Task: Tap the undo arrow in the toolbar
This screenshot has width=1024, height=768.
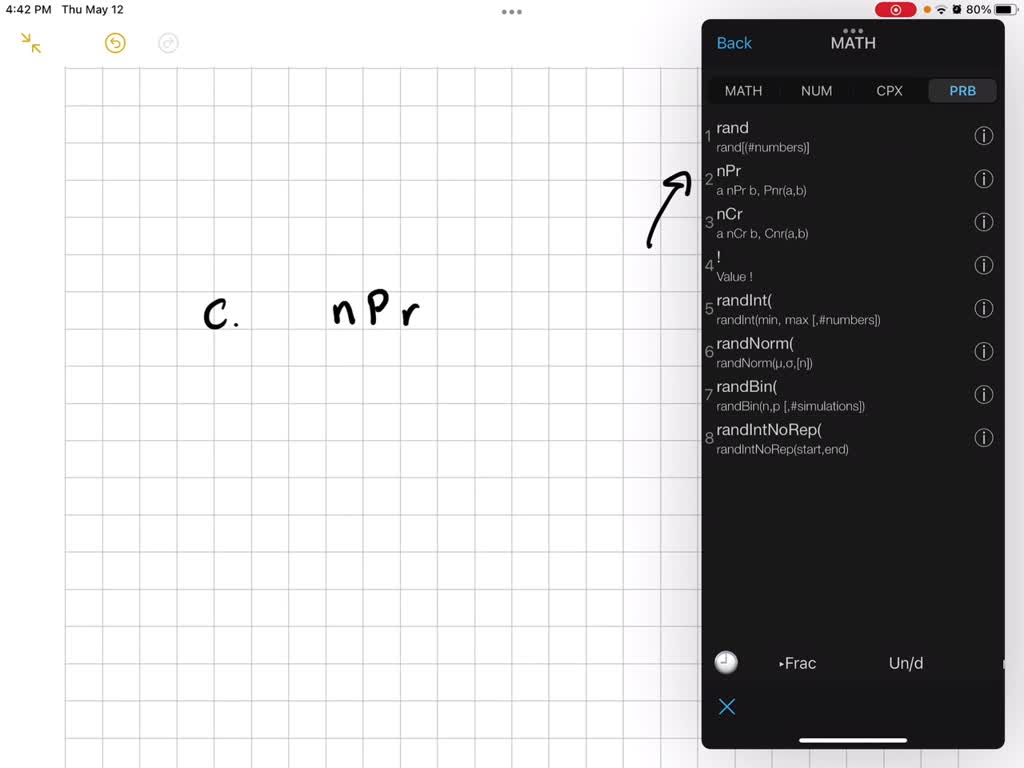Action: click(x=114, y=43)
